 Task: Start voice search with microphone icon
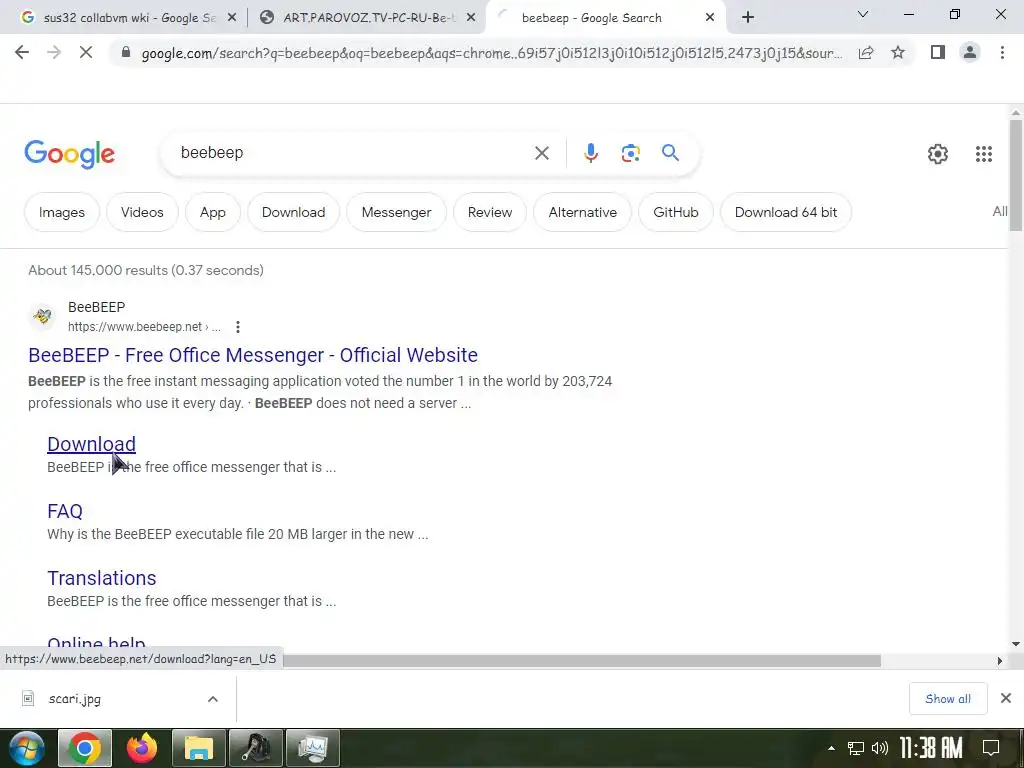coord(590,153)
